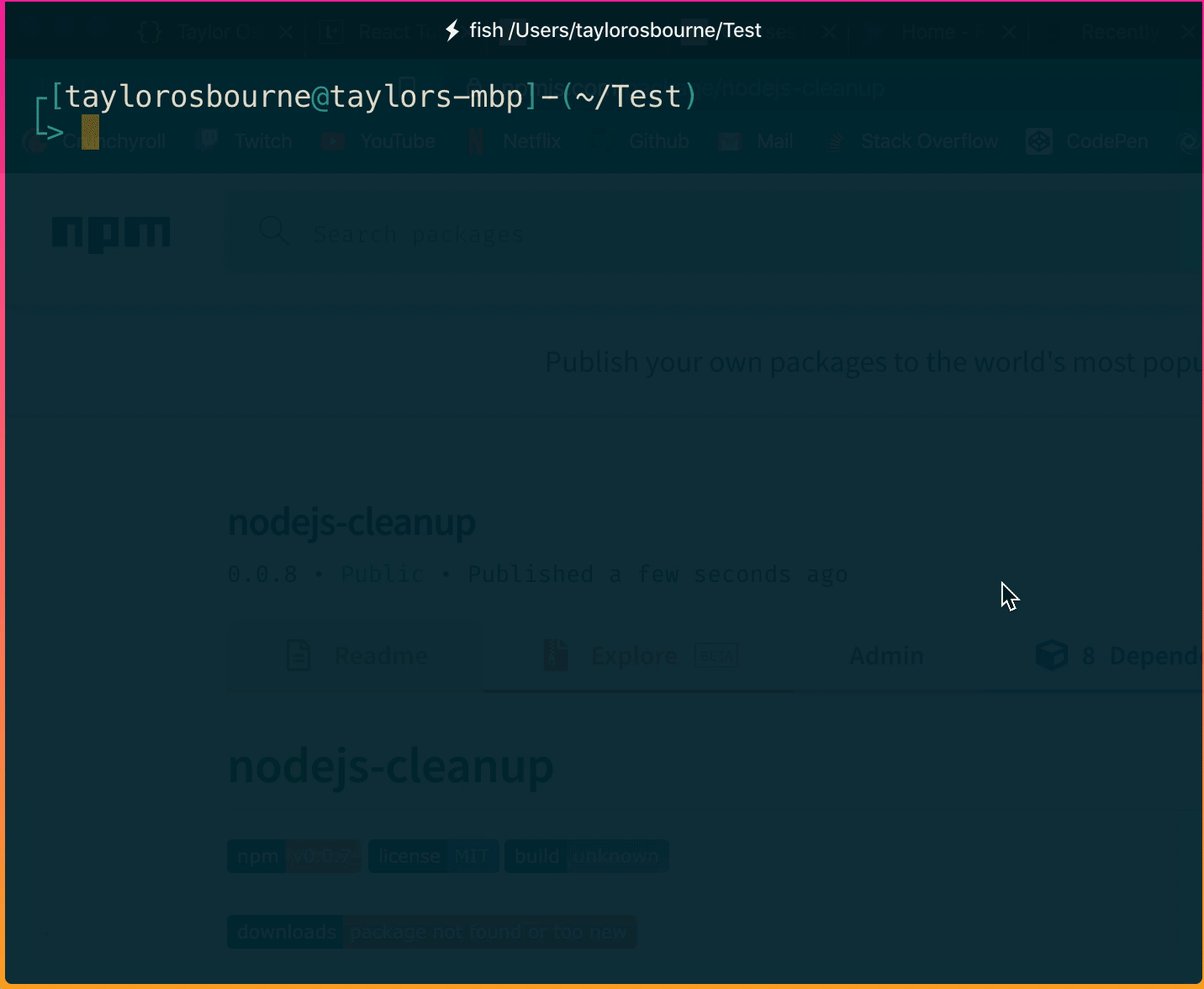Click the yellow cursor block at the terminal prompt
Image resolution: width=1204 pixels, height=989 pixels.
click(x=90, y=132)
